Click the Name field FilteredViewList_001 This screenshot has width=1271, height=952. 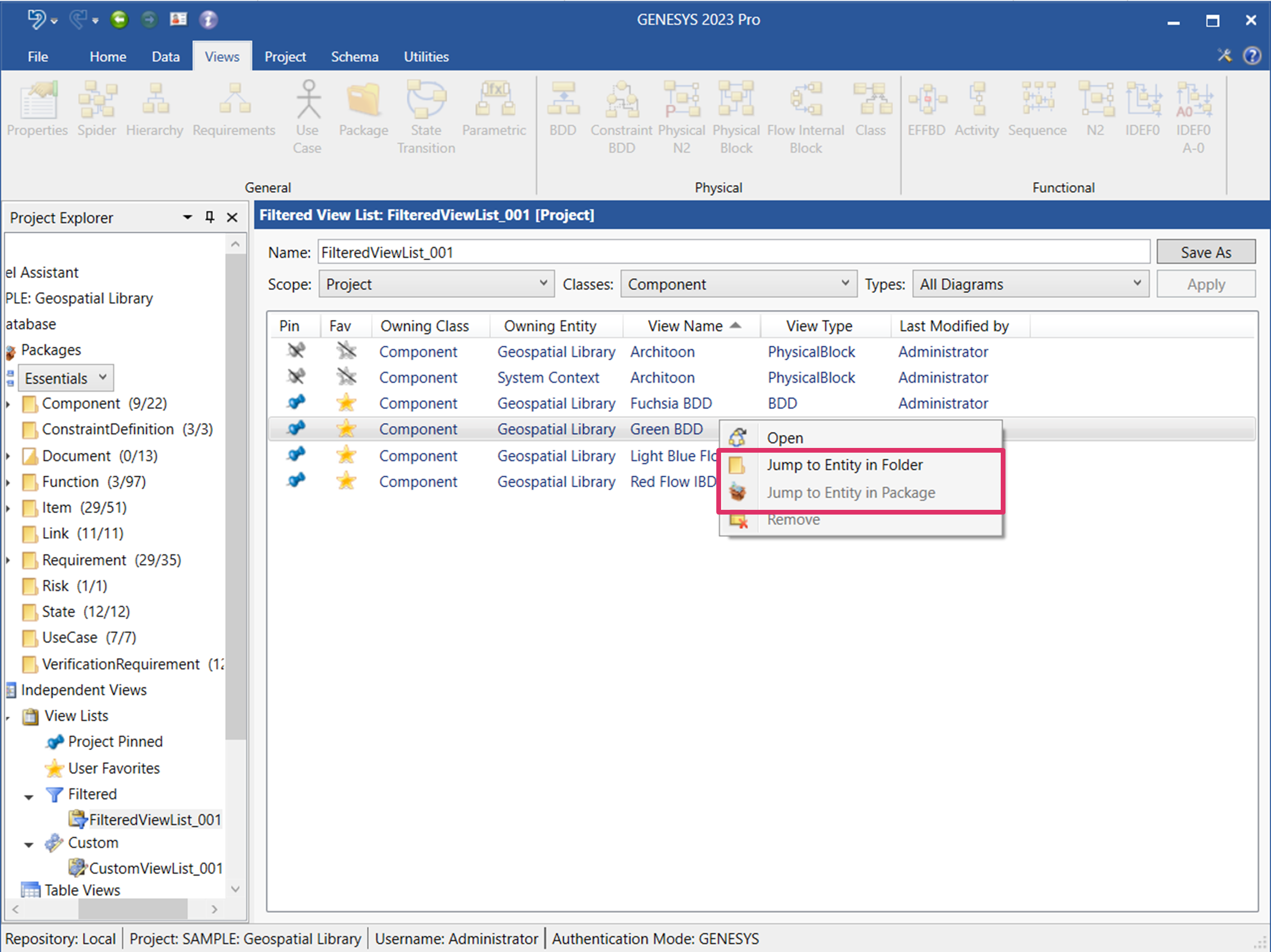[733, 252]
